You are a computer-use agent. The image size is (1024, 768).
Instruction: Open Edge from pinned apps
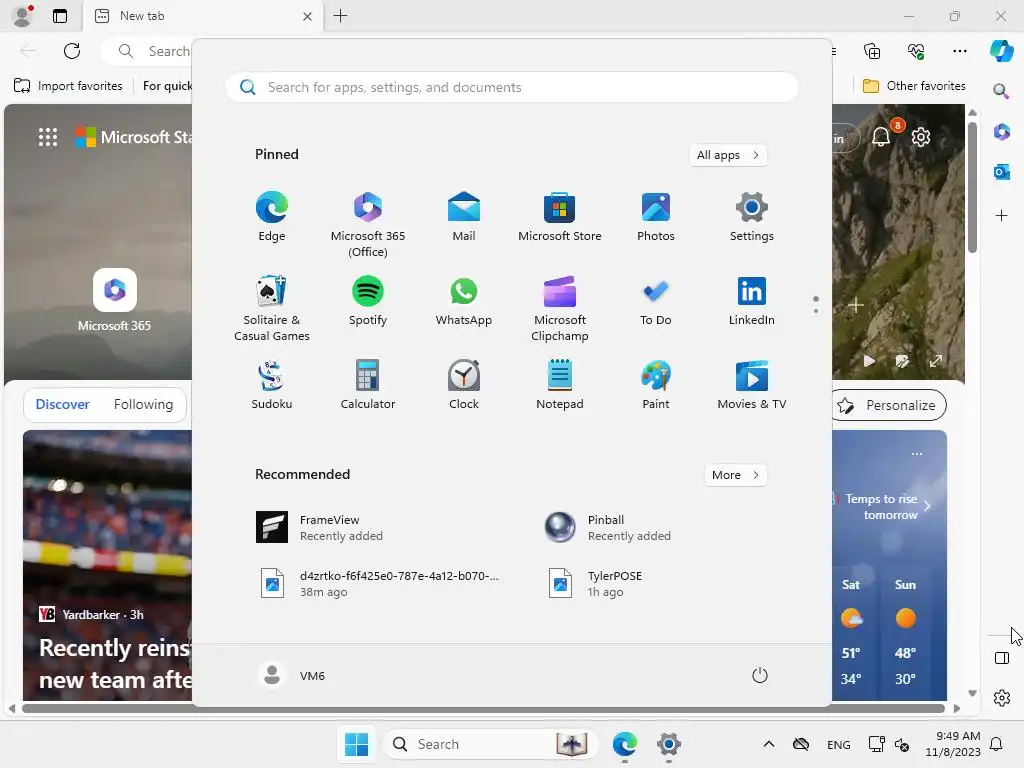[272, 217]
